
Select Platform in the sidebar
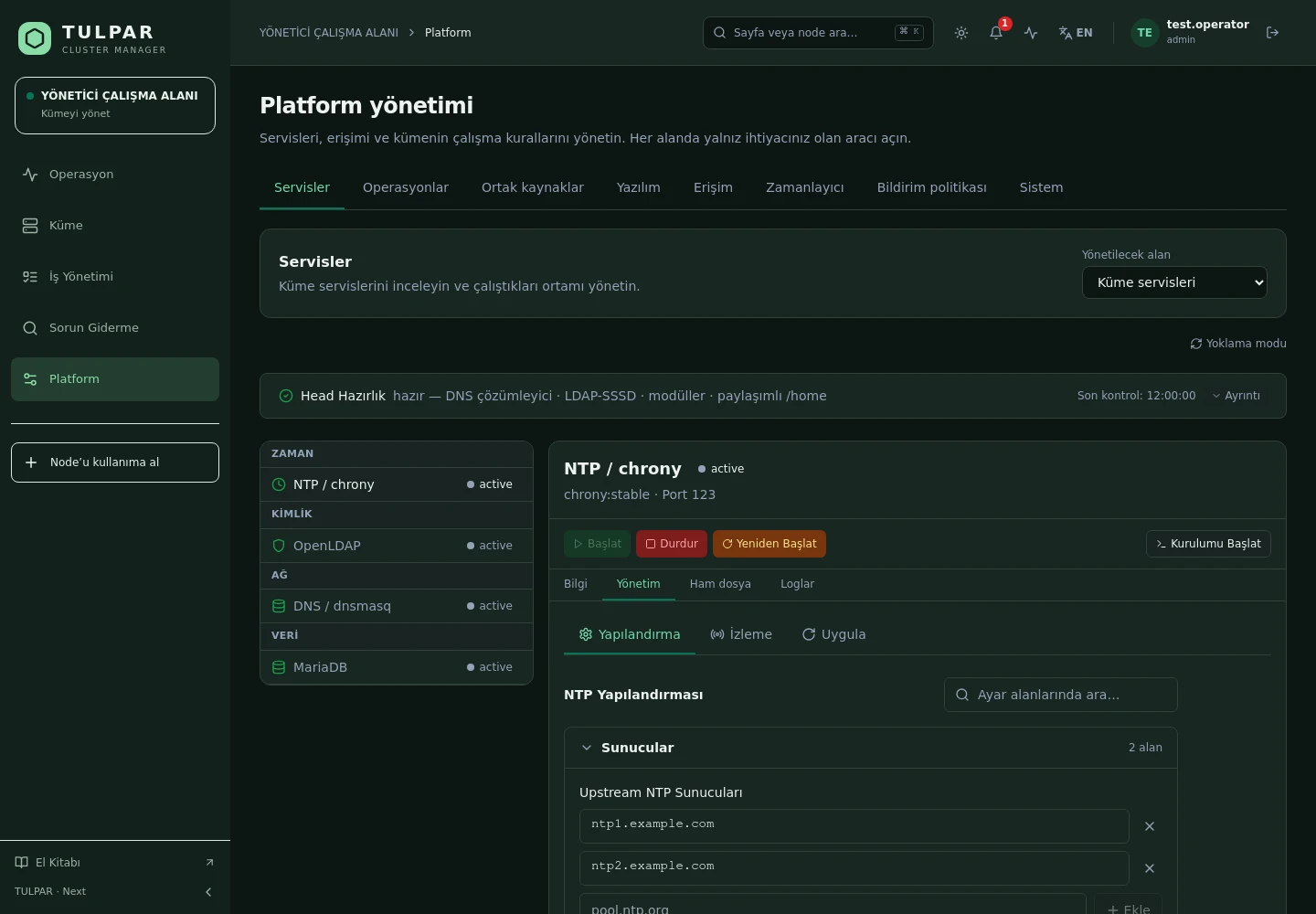click(x=115, y=379)
